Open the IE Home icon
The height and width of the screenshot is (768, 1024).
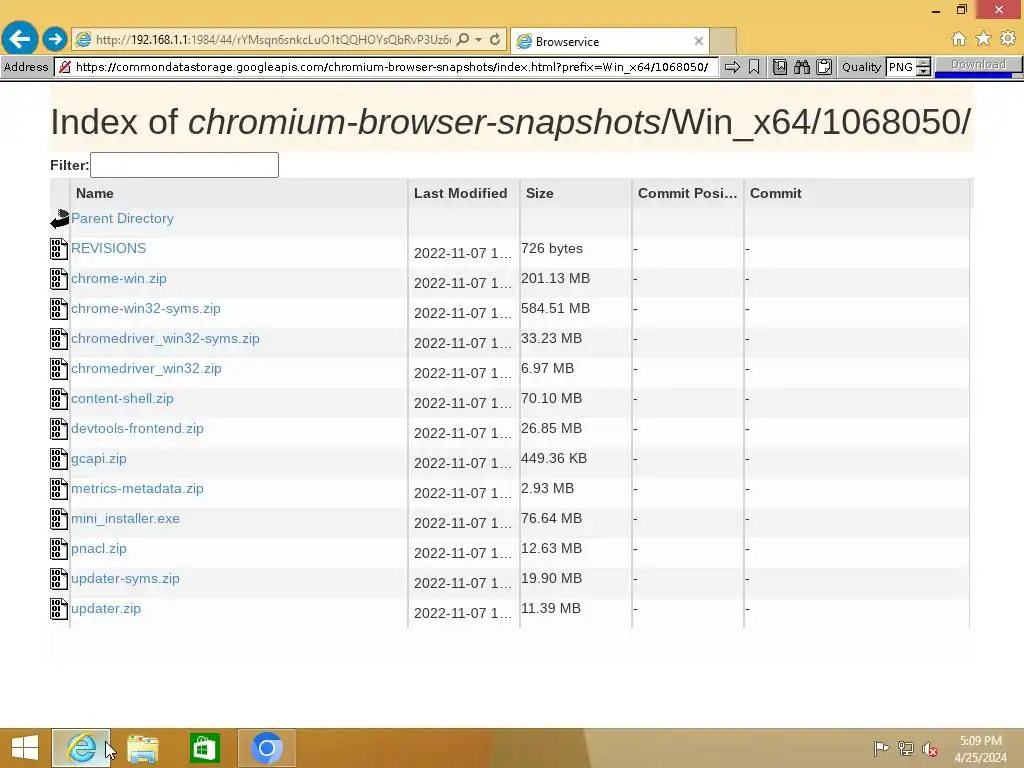click(959, 39)
